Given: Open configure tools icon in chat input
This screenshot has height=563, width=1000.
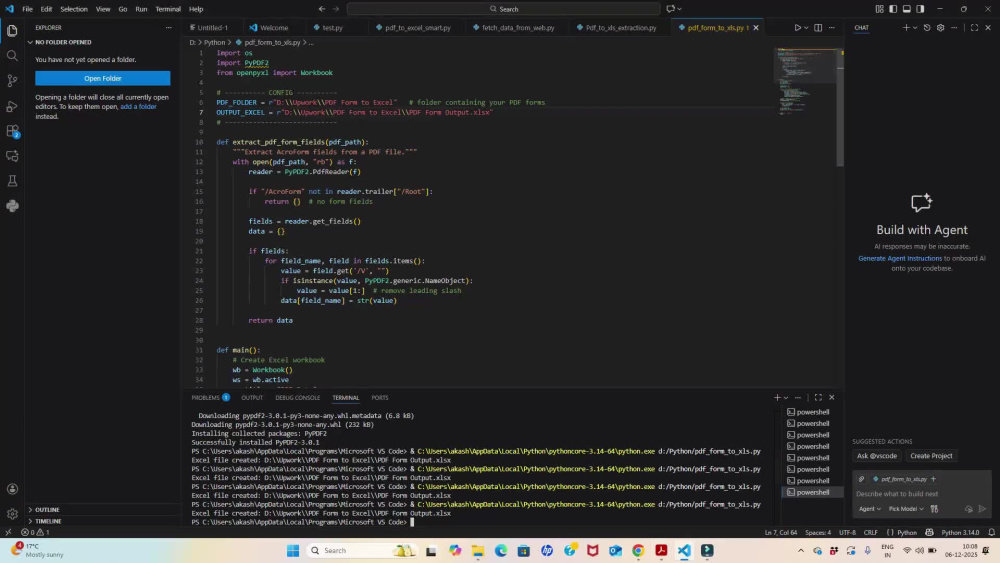Looking at the screenshot, I should point(934,509).
